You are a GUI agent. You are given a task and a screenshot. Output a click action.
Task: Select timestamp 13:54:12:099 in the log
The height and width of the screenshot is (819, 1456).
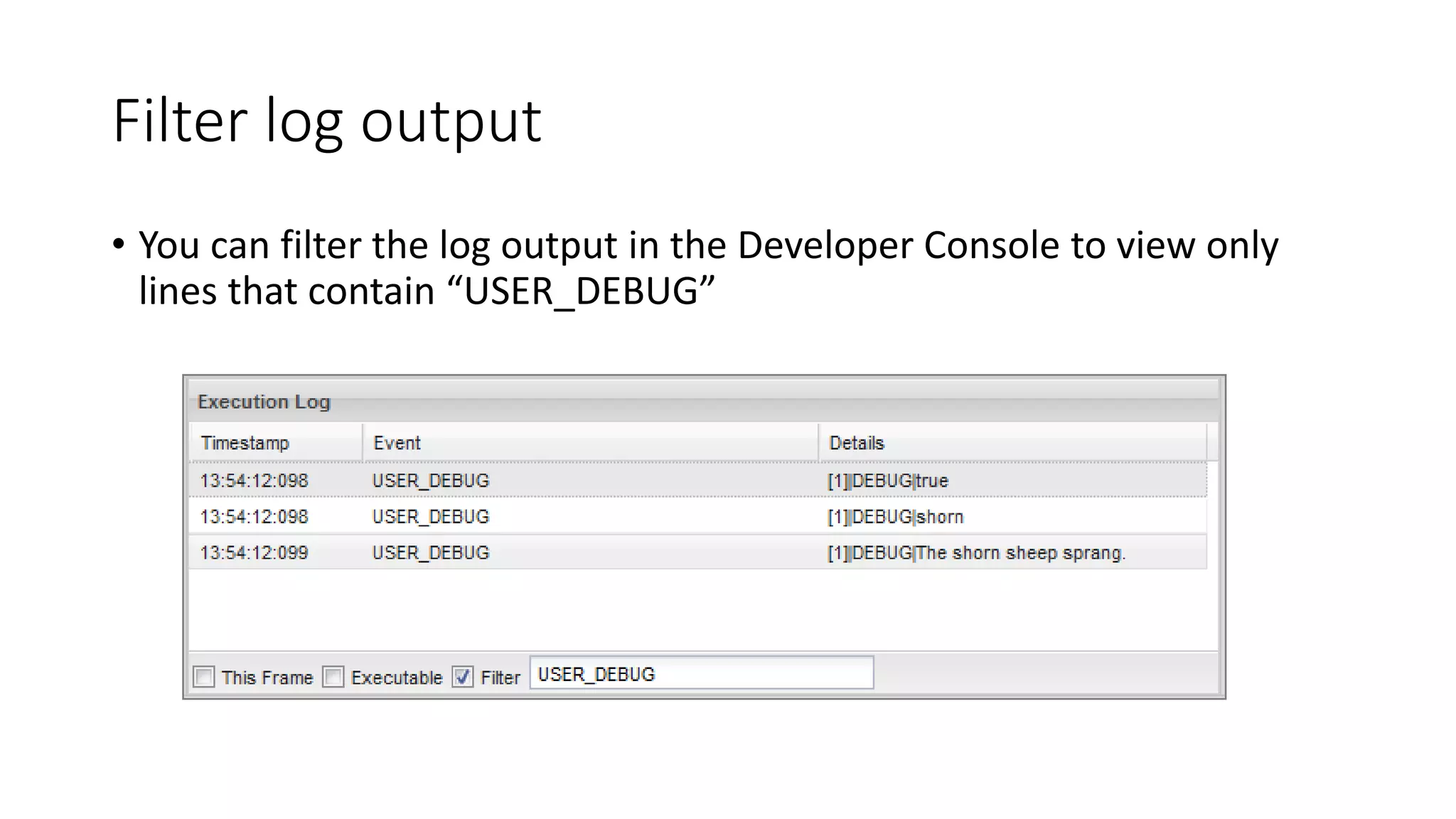[x=255, y=553]
